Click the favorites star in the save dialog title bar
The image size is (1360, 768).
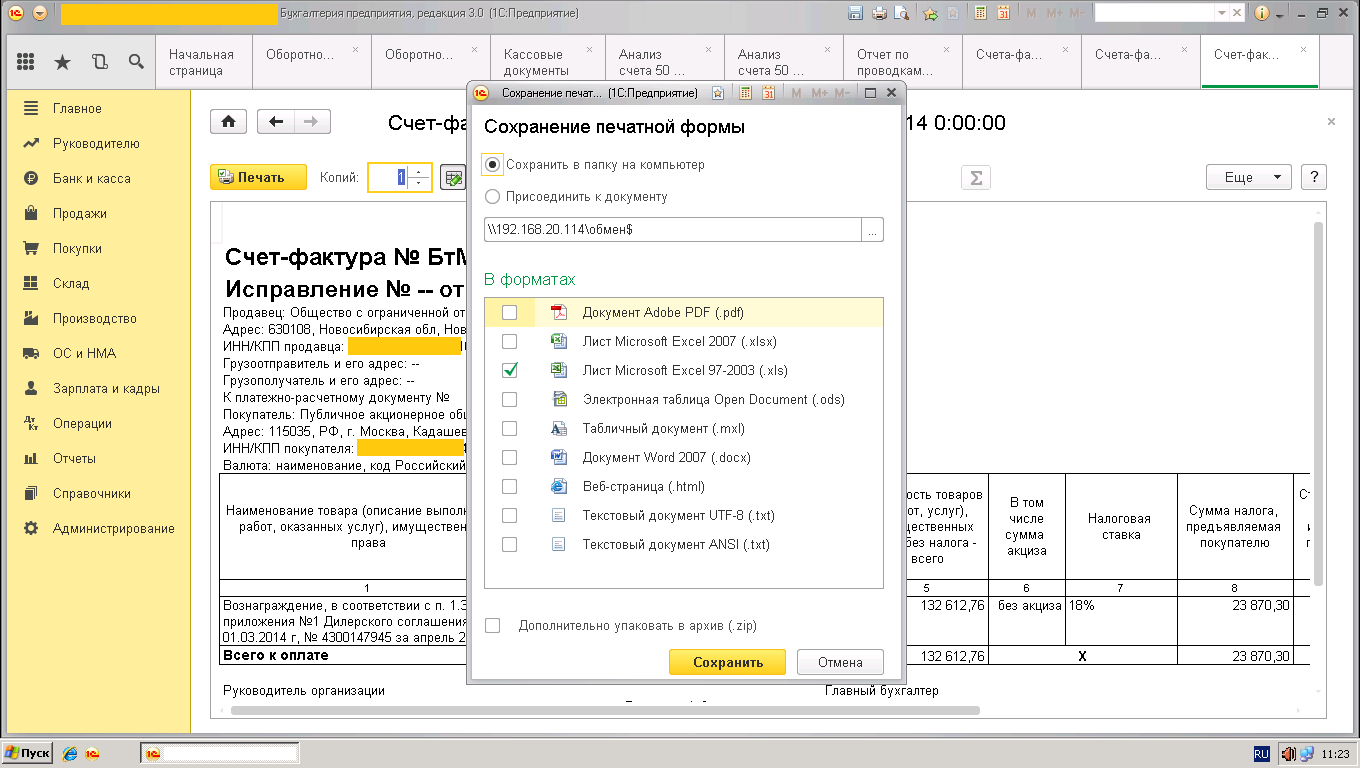(x=717, y=93)
